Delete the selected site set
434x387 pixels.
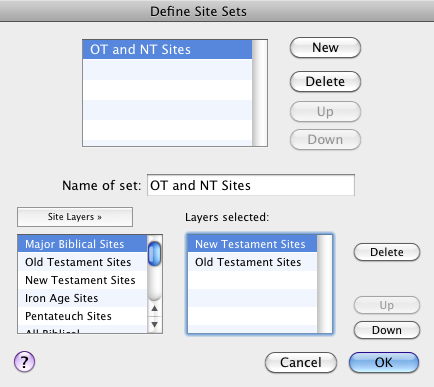coord(325,81)
